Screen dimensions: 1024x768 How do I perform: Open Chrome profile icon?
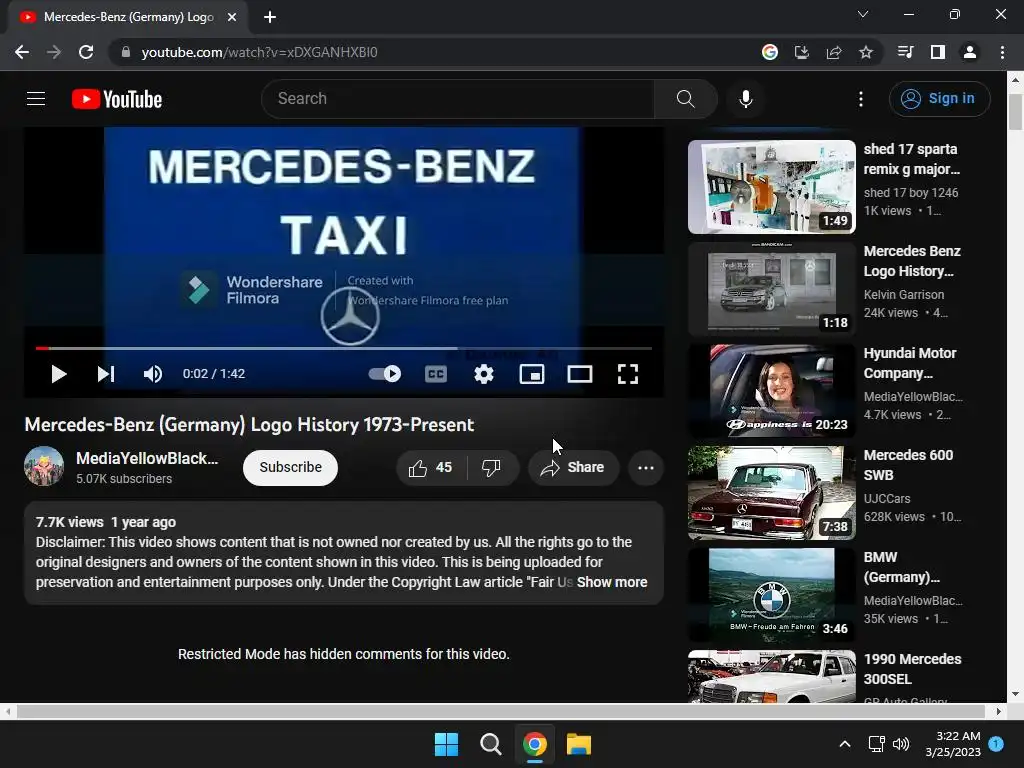pyautogui.click(x=970, y=52)
